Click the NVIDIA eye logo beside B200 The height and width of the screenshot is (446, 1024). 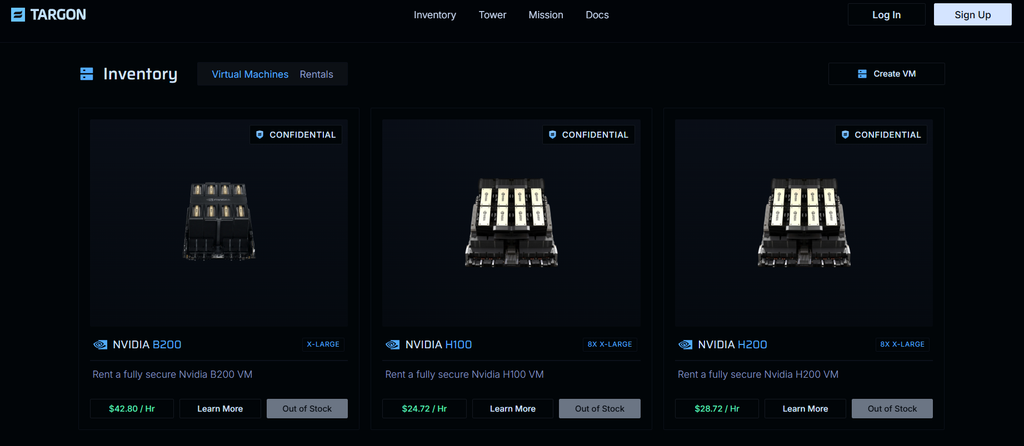[100, 345]
